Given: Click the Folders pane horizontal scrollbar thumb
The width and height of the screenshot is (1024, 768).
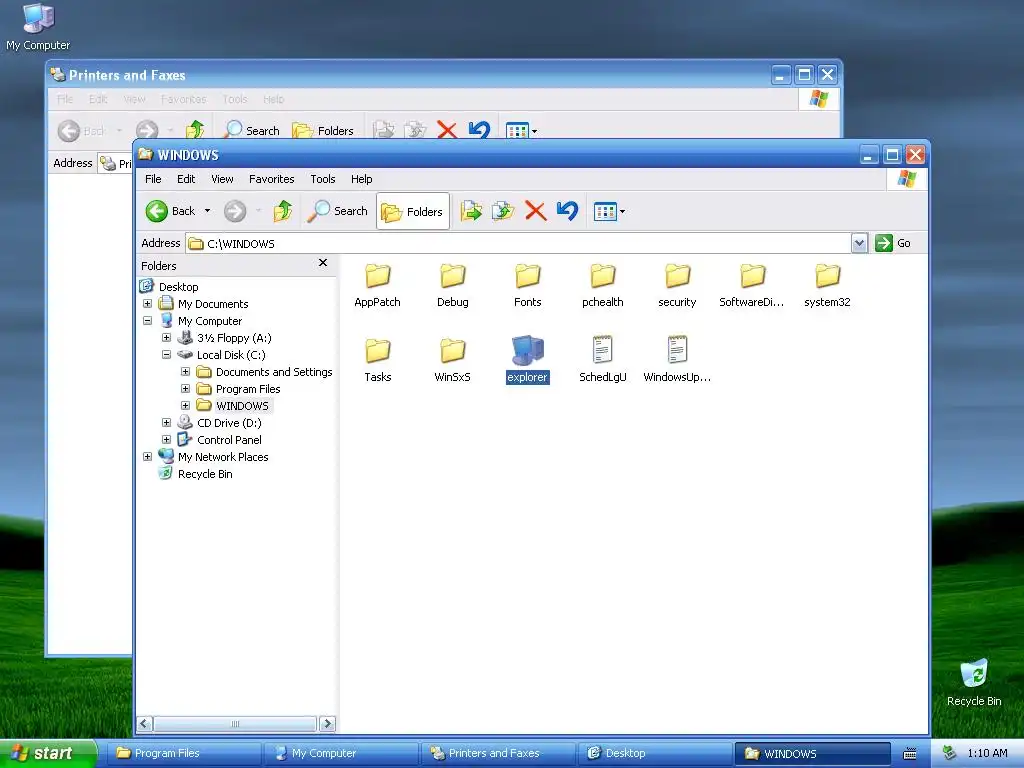Looking at the screenshot, I should click(235, 724).
